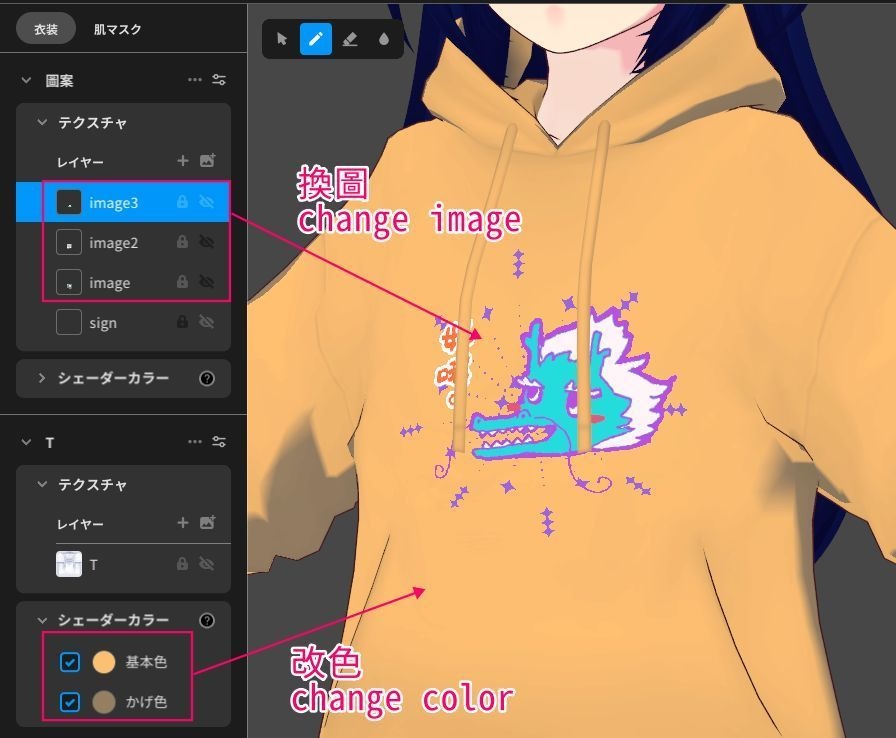
Task: Switch to the 衣装 tab
Action: point(45,29)
